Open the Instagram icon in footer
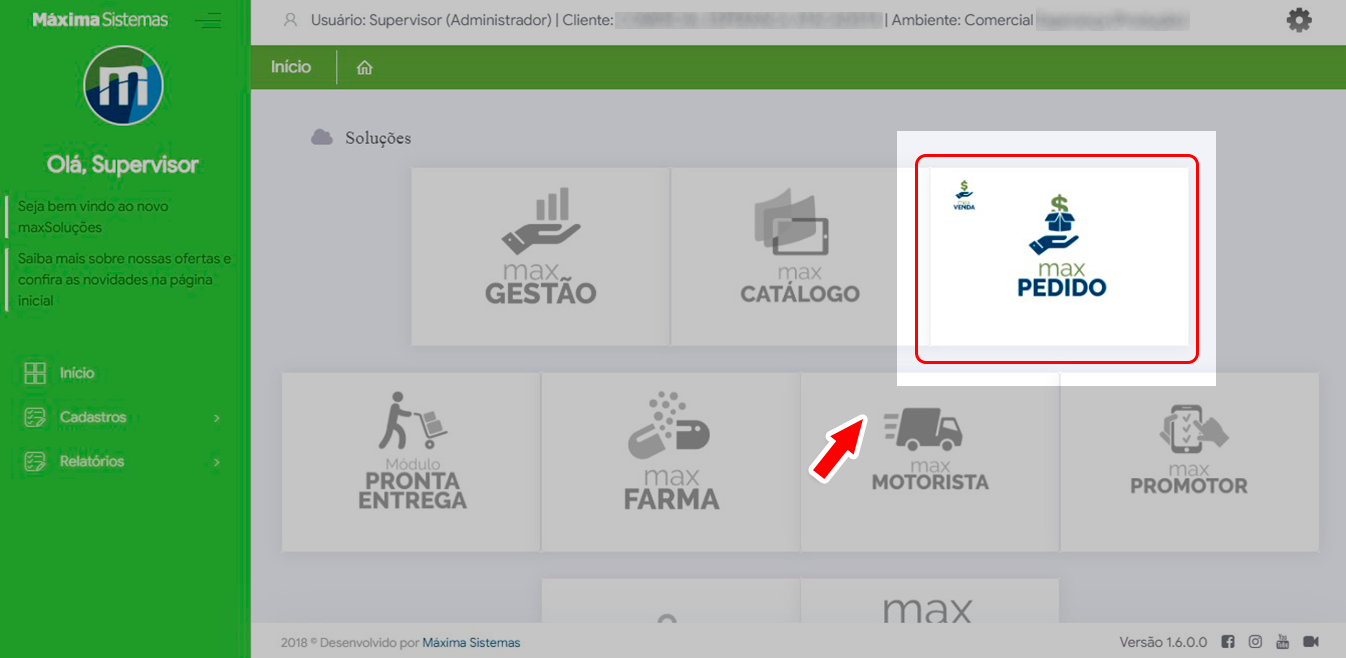This screenshot has height=658, width=1346. [1255, 642]
